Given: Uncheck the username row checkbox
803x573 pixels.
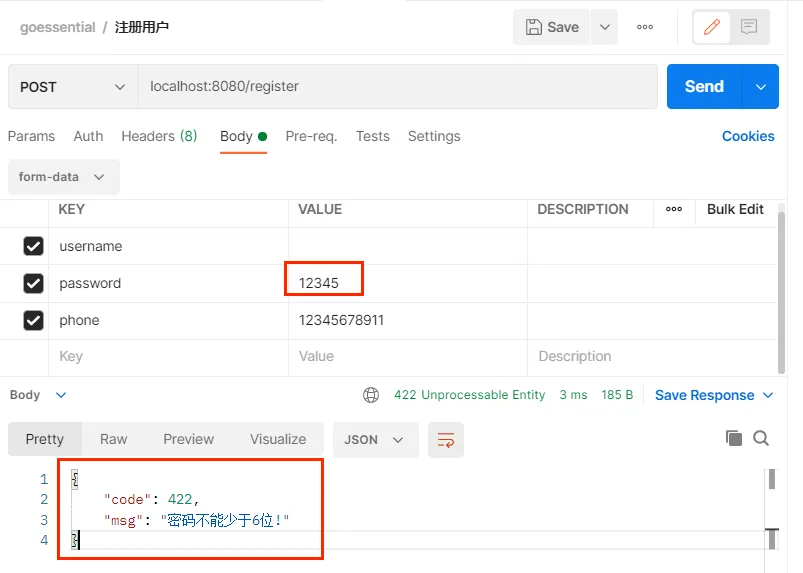Looking at the screenshot, I should coord(33,246).
